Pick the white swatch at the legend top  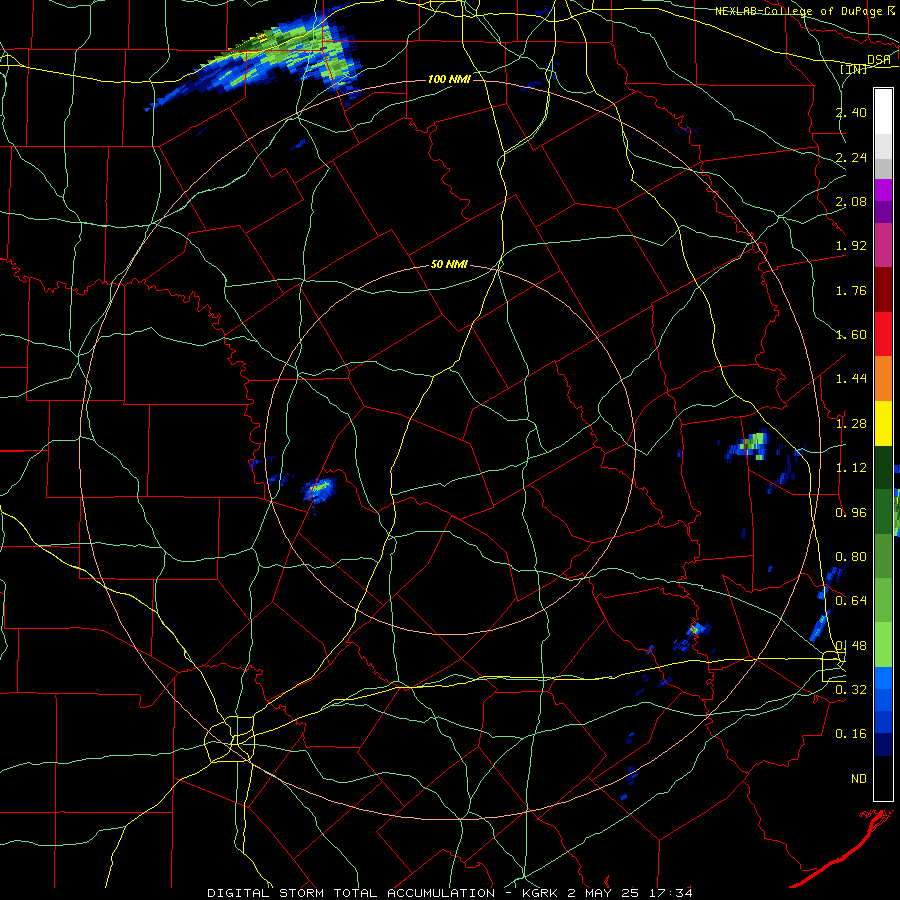pos(884,111)
